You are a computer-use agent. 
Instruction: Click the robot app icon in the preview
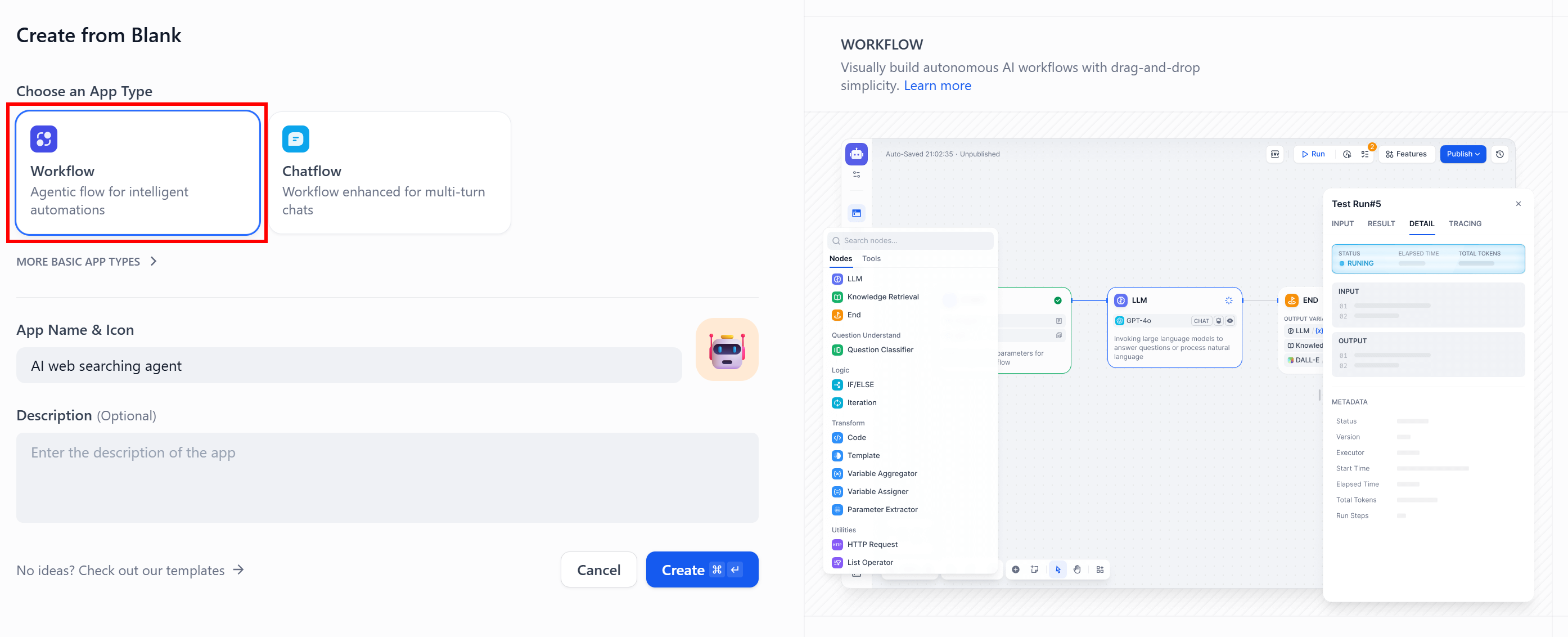pyautogui.click(x=856, y=154)
